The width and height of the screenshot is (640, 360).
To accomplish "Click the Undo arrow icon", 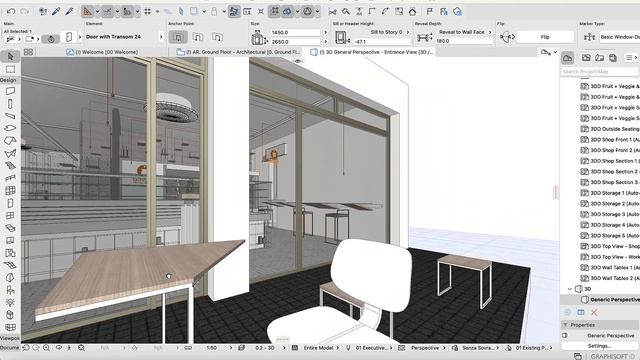I will 11,11.
